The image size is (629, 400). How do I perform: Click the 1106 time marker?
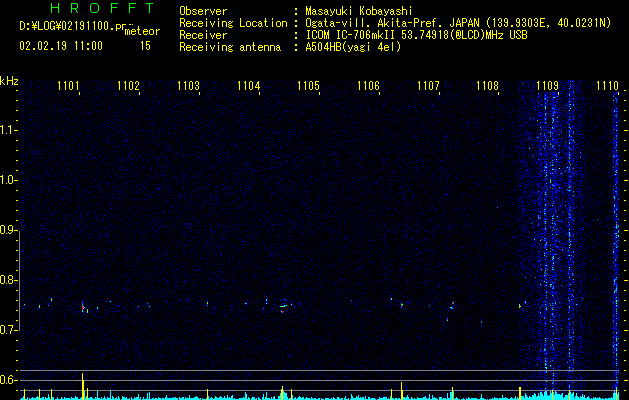[x=368, y=85]
